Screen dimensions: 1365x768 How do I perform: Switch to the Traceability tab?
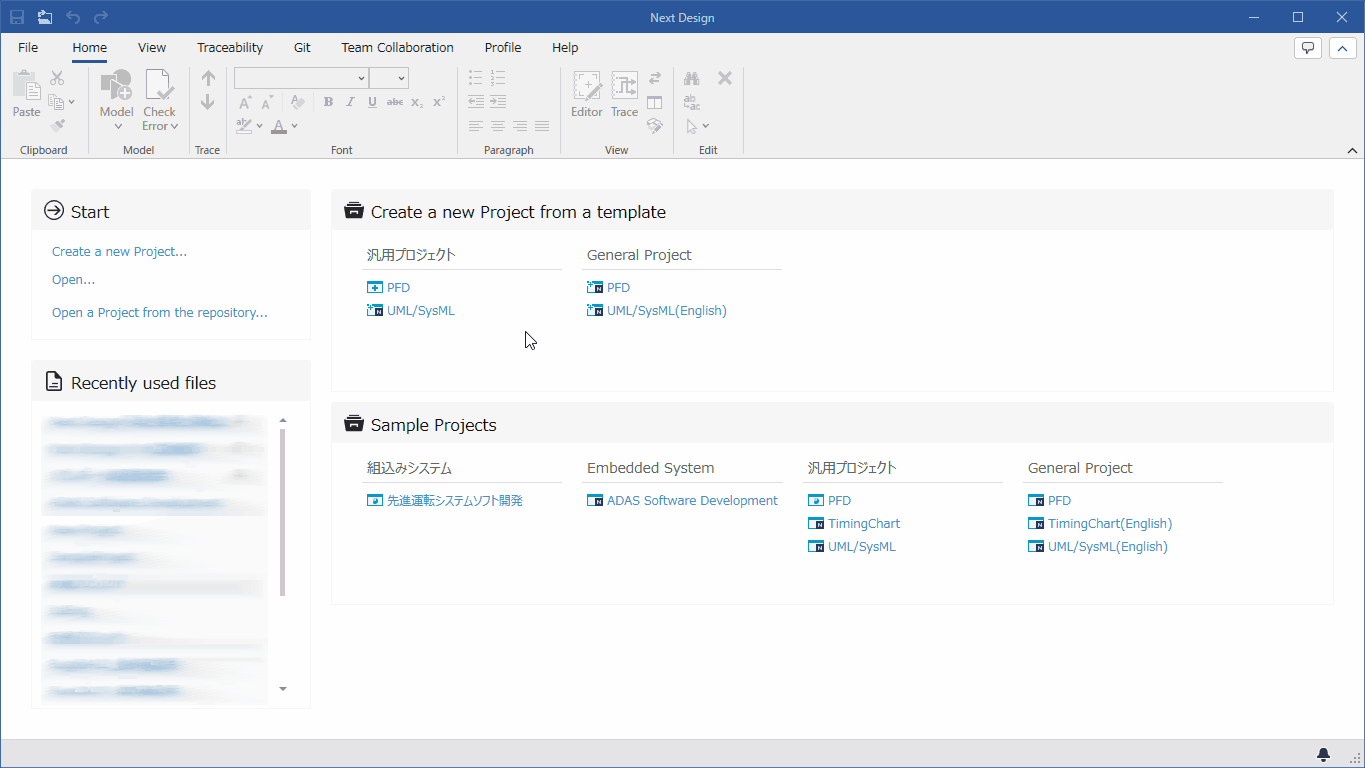point(230,47)
